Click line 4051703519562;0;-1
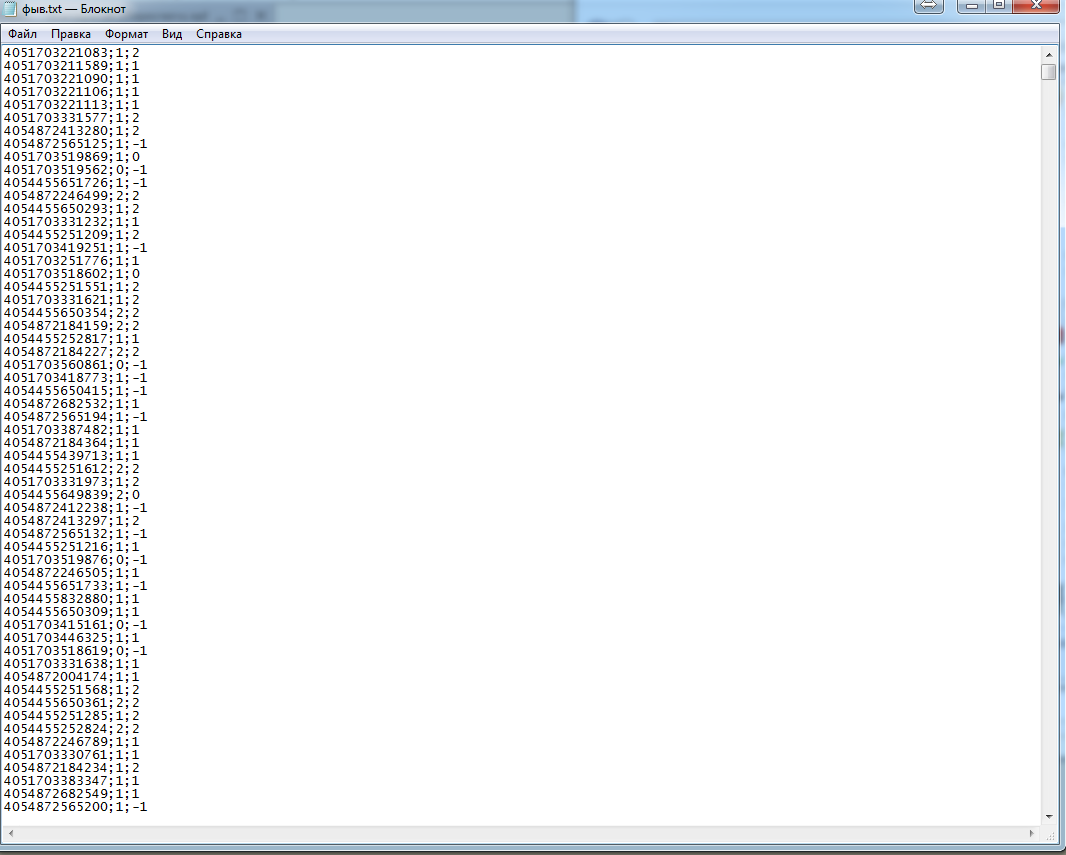Screen dimensions: 1066x855 (75, 169)
